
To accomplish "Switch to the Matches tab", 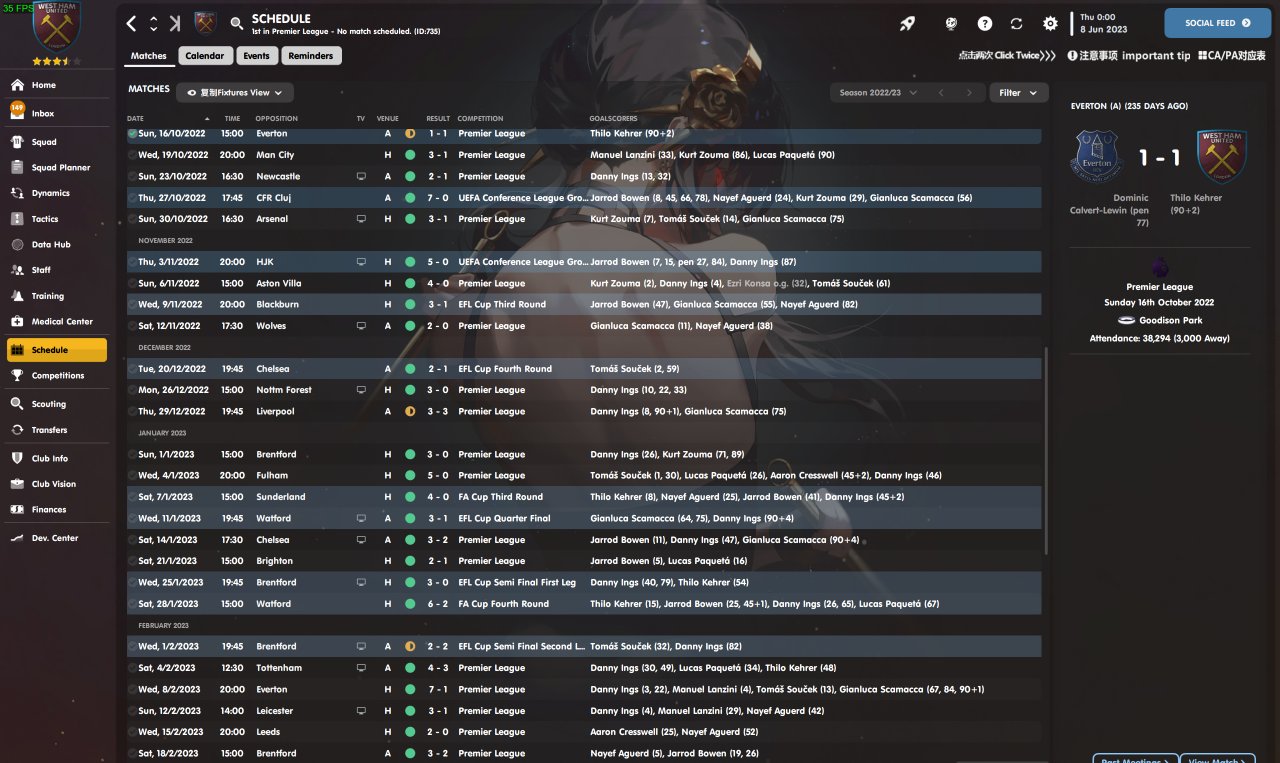I will click(149, 56).
